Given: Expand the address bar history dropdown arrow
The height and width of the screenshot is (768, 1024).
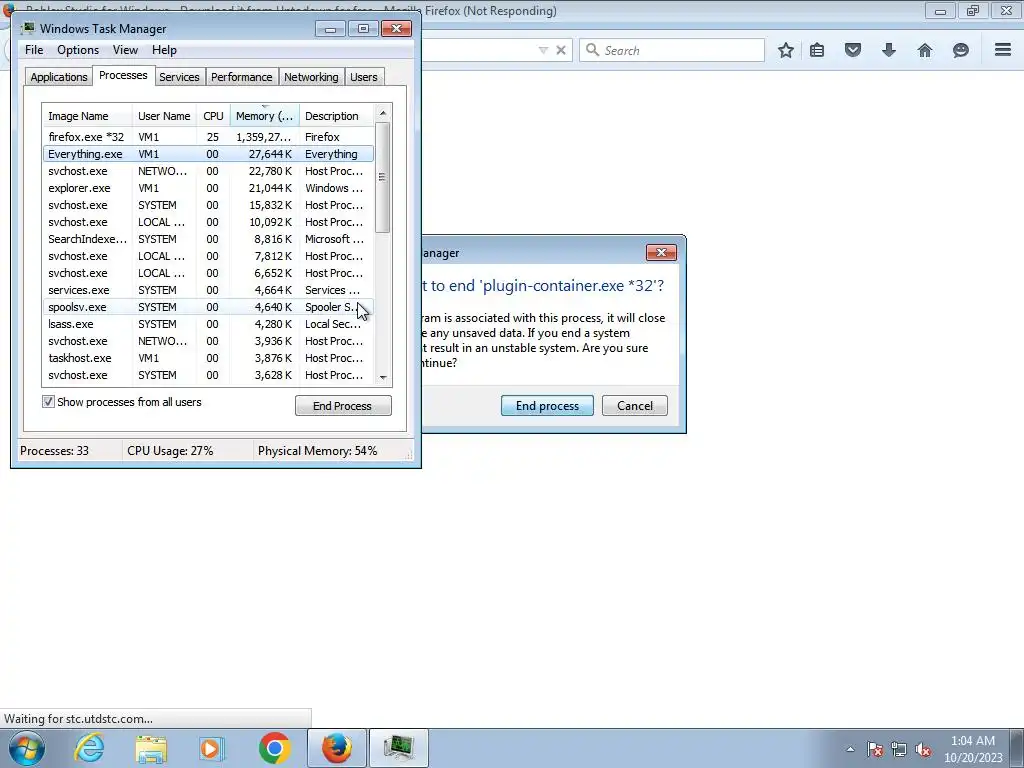Looking at the screenshot, I should click(x=543, y=50).
